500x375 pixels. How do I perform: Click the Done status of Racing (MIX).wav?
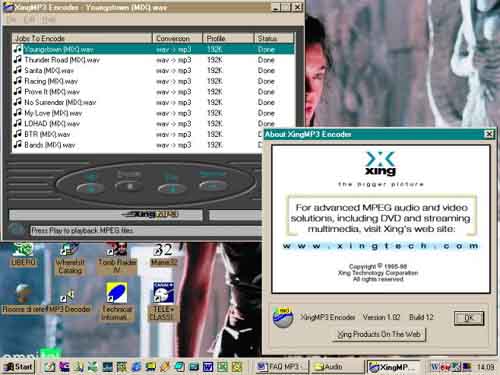click(266, 81)
